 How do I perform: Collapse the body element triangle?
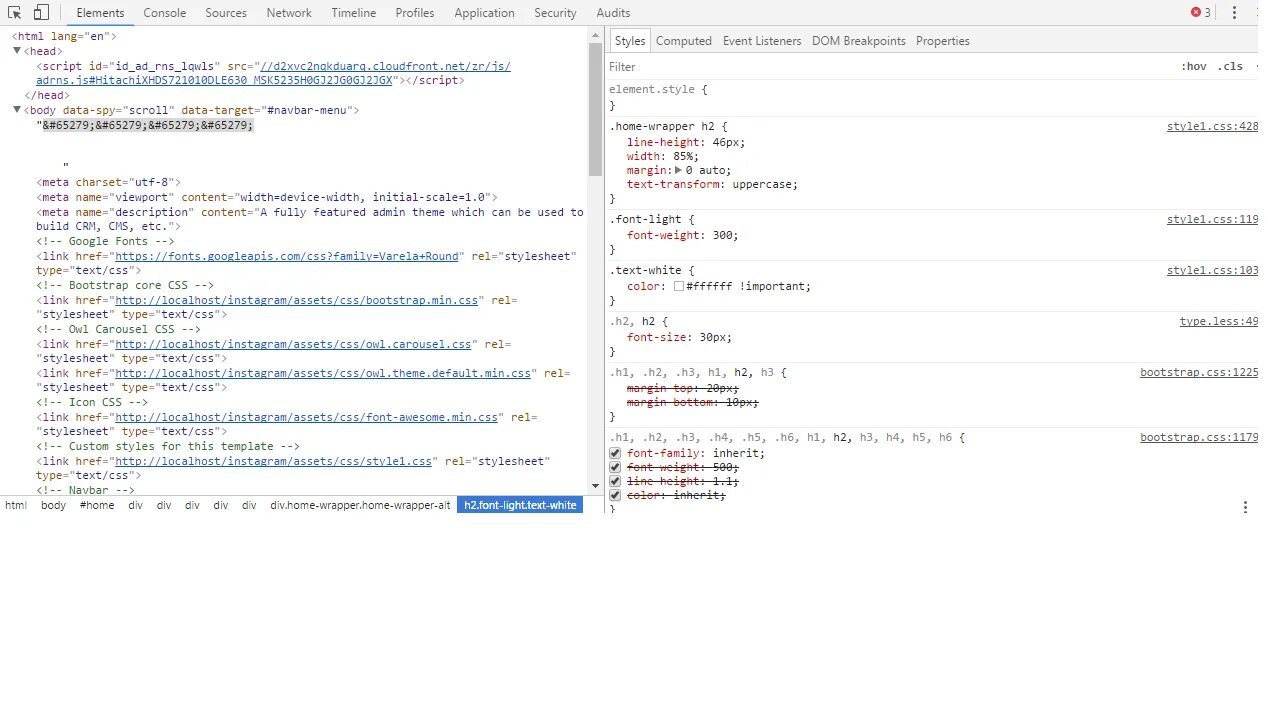pyautogui.click(x=17, y=110)
